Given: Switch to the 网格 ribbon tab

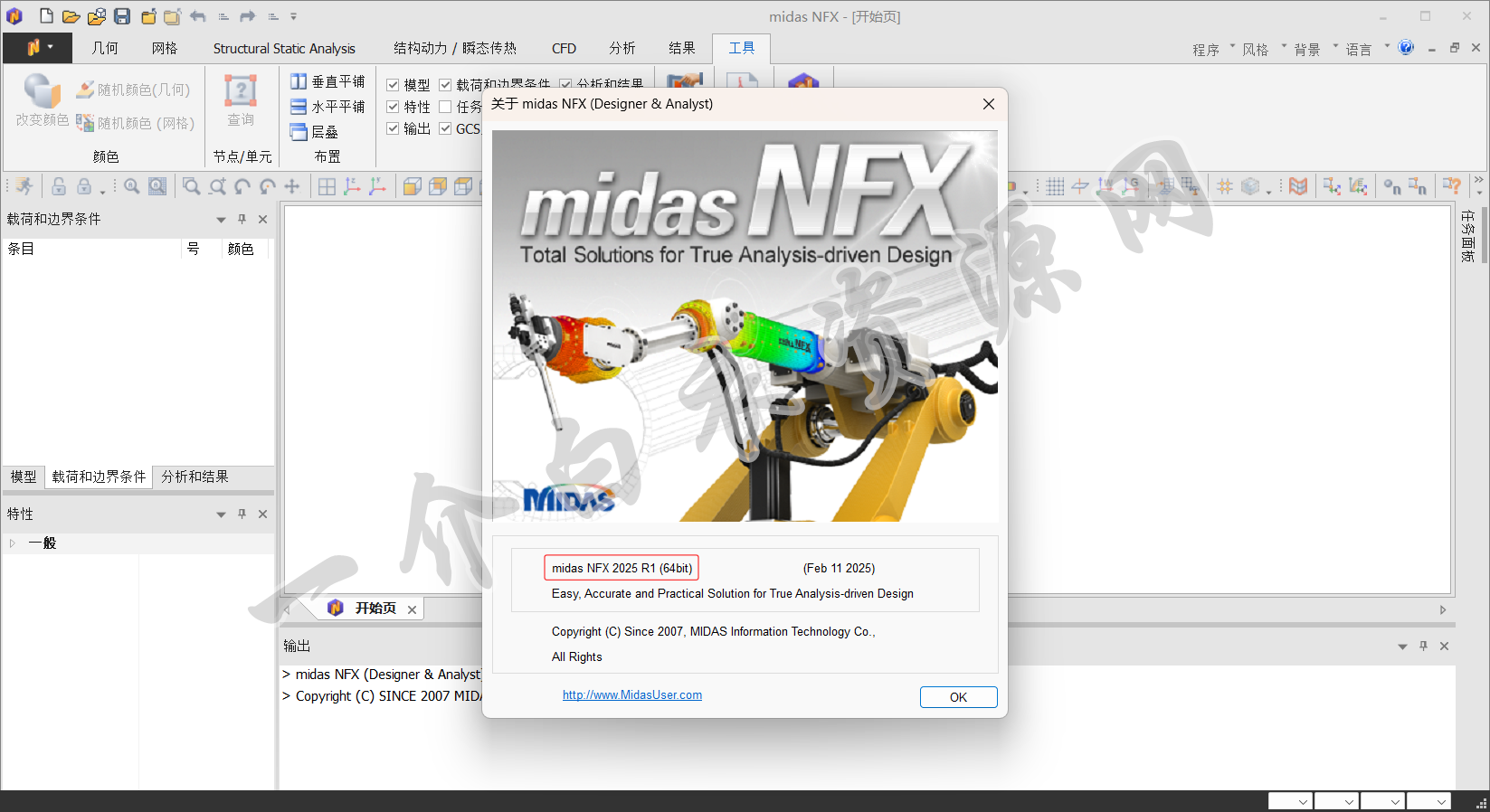Looking at the screenshot, I should [x=165, y=48].
